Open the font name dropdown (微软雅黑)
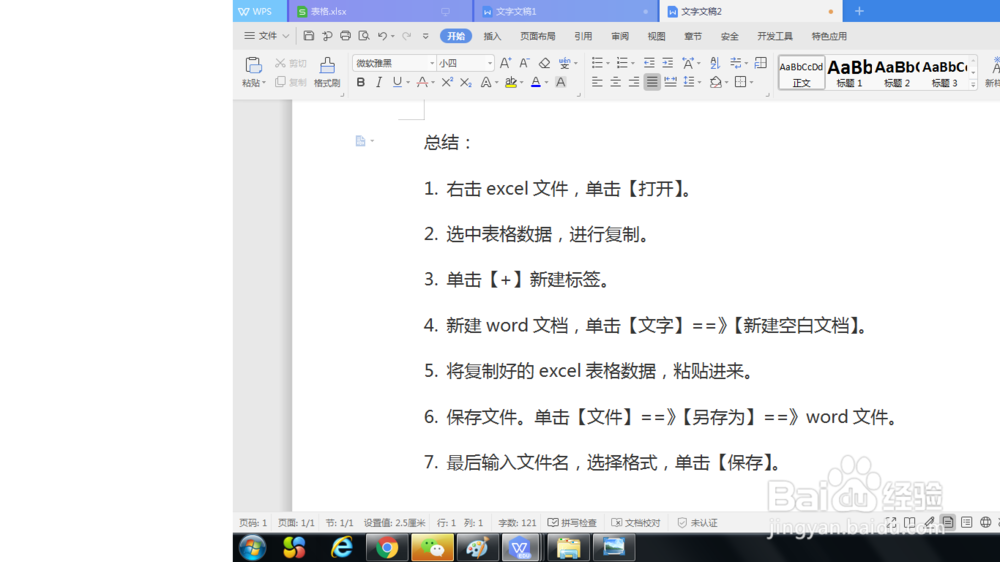This screenshot has height=562, width=1000. pyautogui.click(x=432, y=63)
